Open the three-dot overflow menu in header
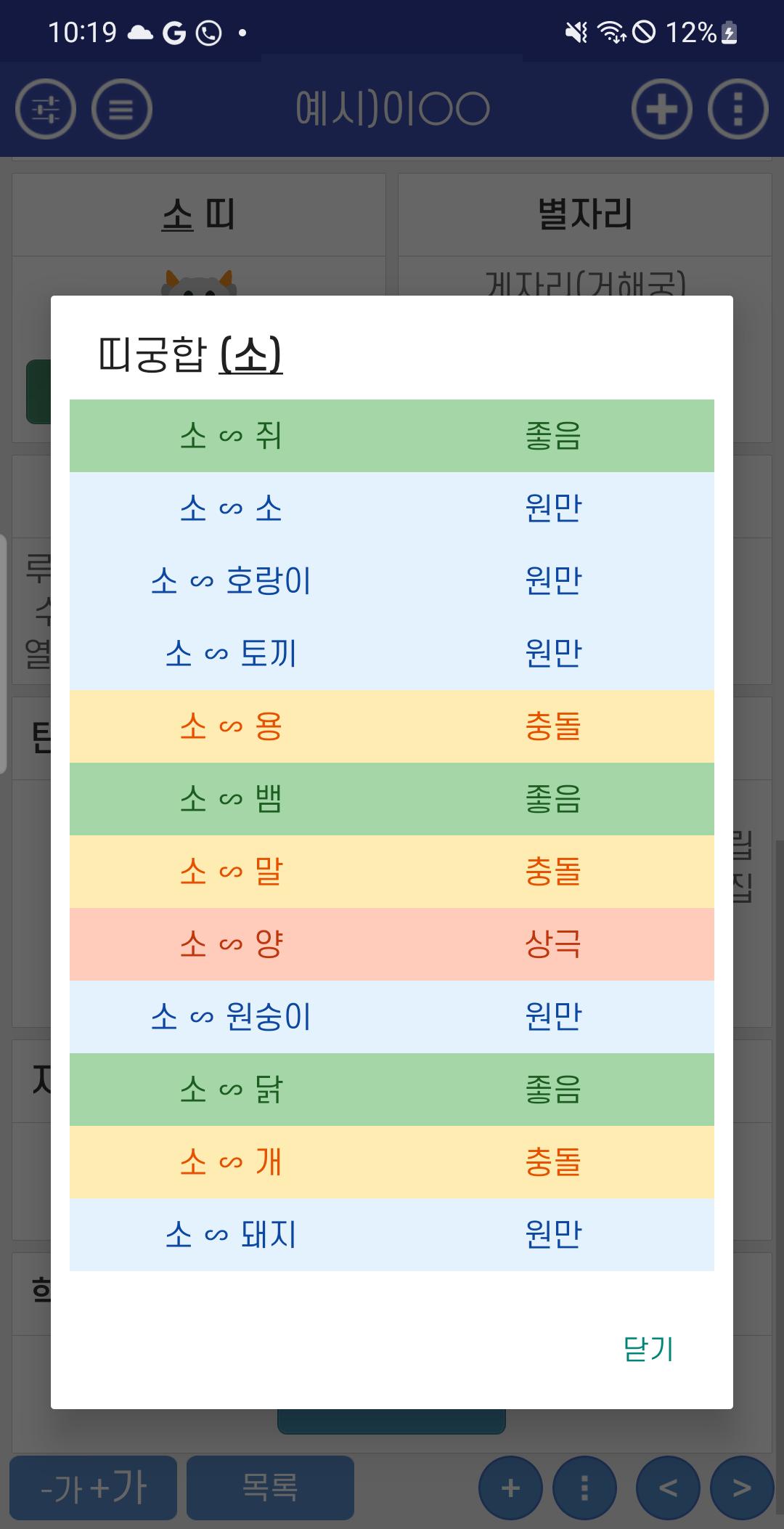Viewport: 784px width, 1529px height. (738, 109)
